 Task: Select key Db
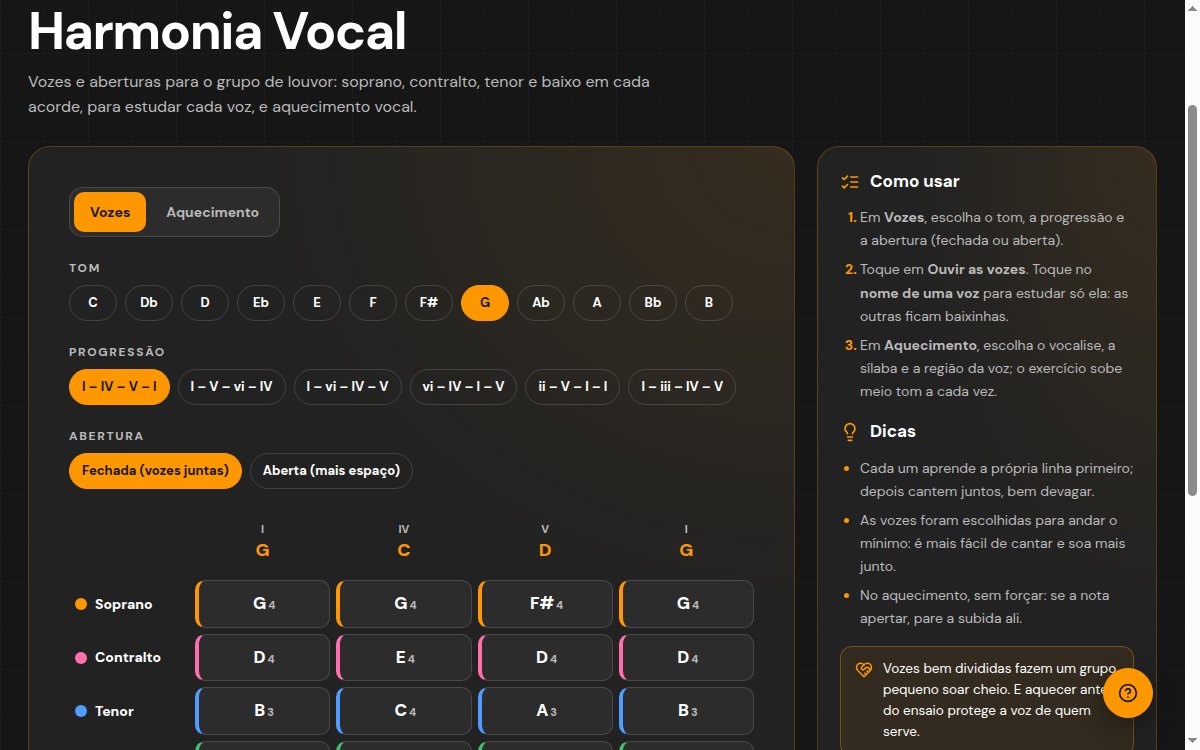click(x=149, y=303)
